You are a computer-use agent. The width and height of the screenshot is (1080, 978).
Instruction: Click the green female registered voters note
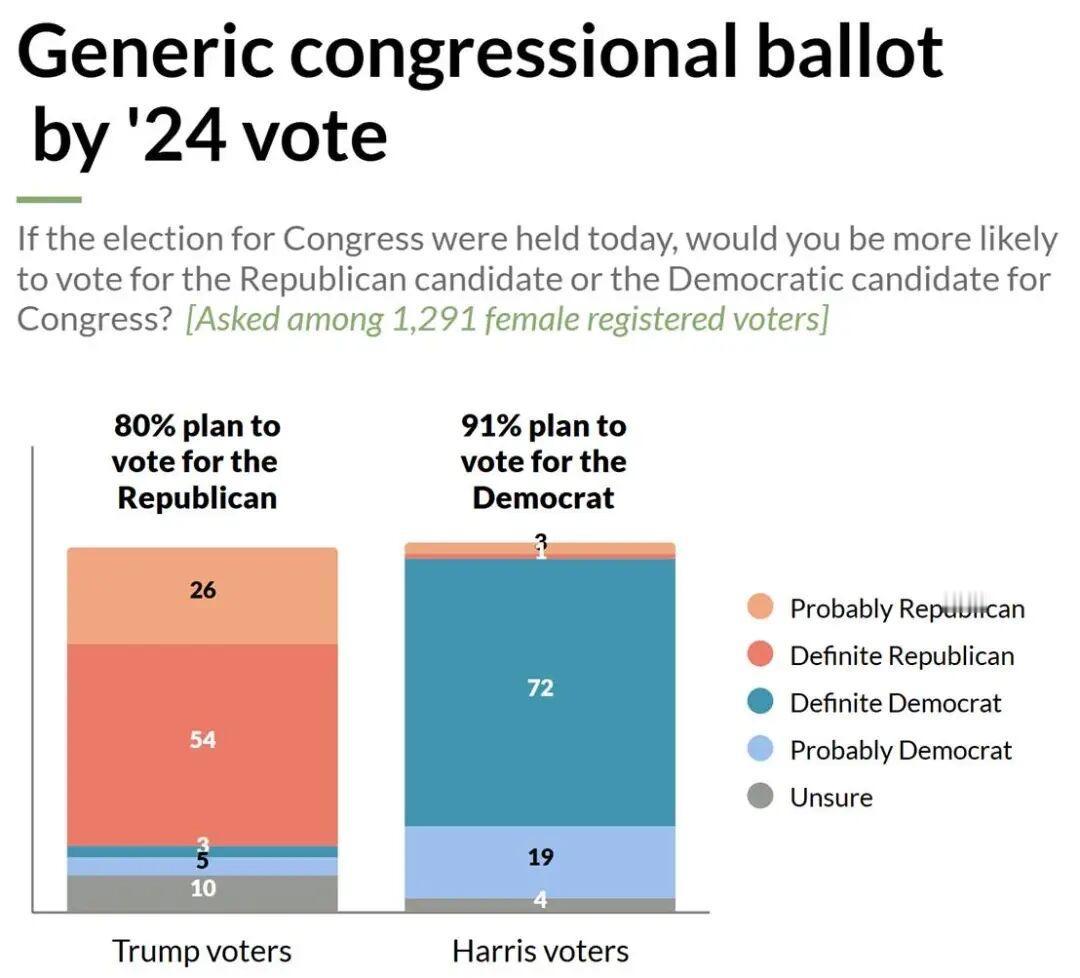coord(507,320)
